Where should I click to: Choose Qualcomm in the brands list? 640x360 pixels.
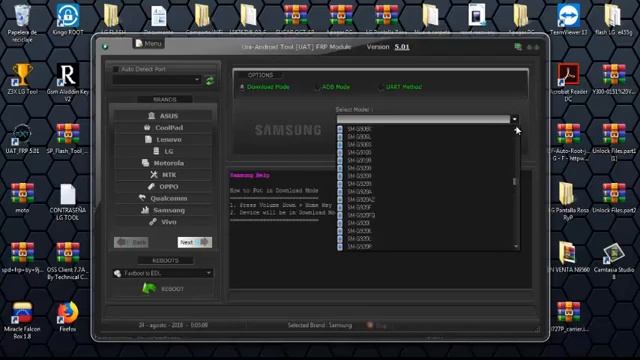coord(163,198)
